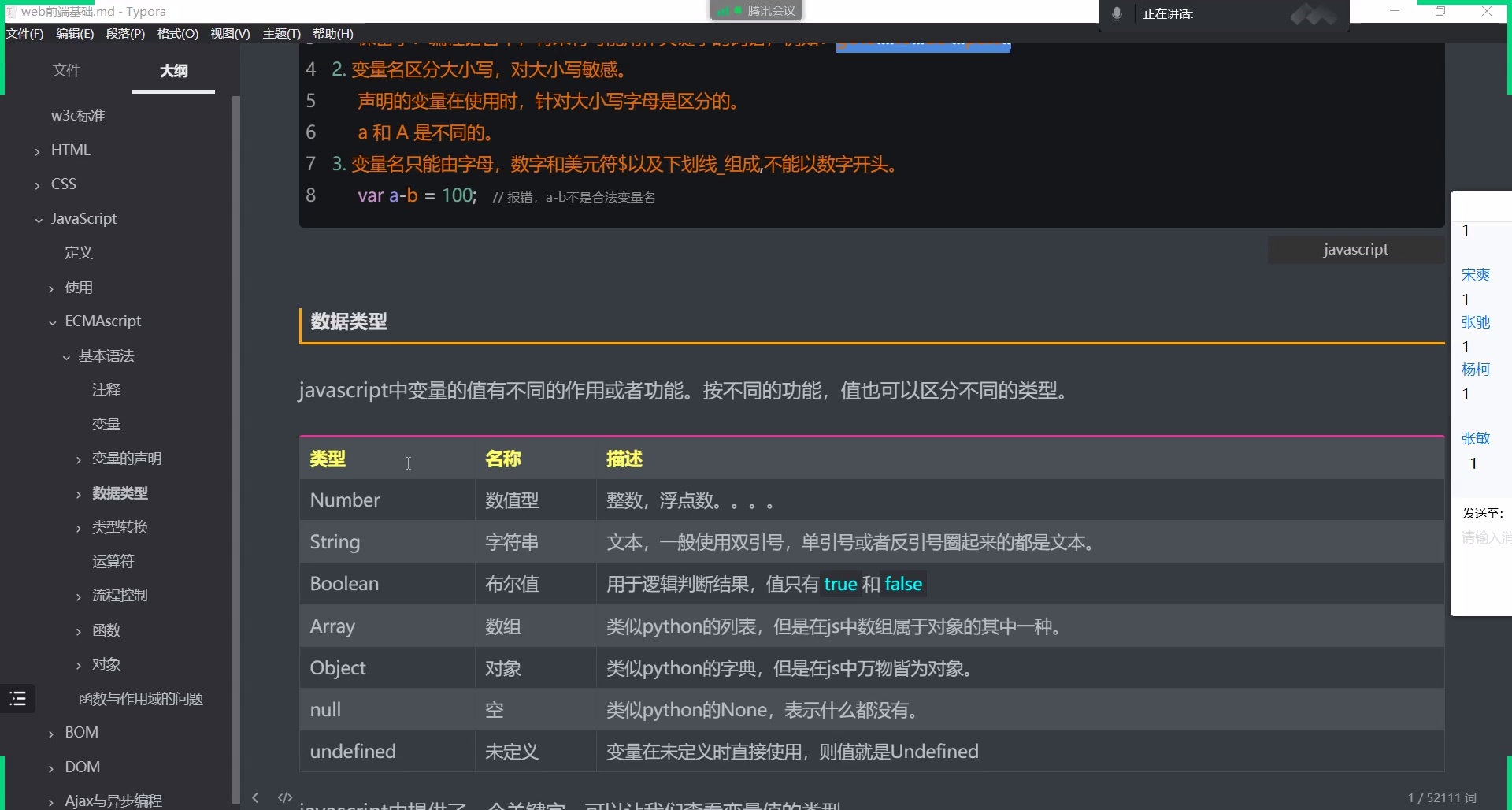Open the 视图(V) menu
Screen dimensions: 1512x810
pos(229,33)
